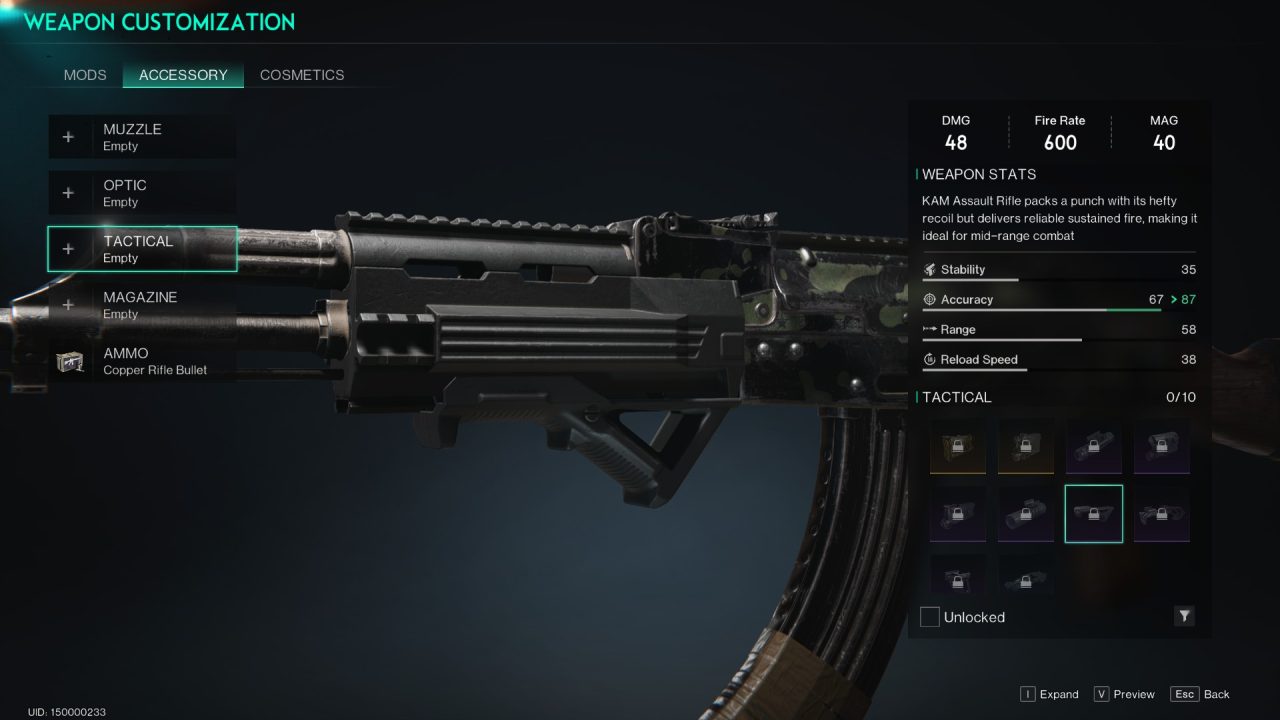The image size is (1280, 720).
Task: Switch to the MODS tab
Action: pyautogui.click(x=85, y=75)
